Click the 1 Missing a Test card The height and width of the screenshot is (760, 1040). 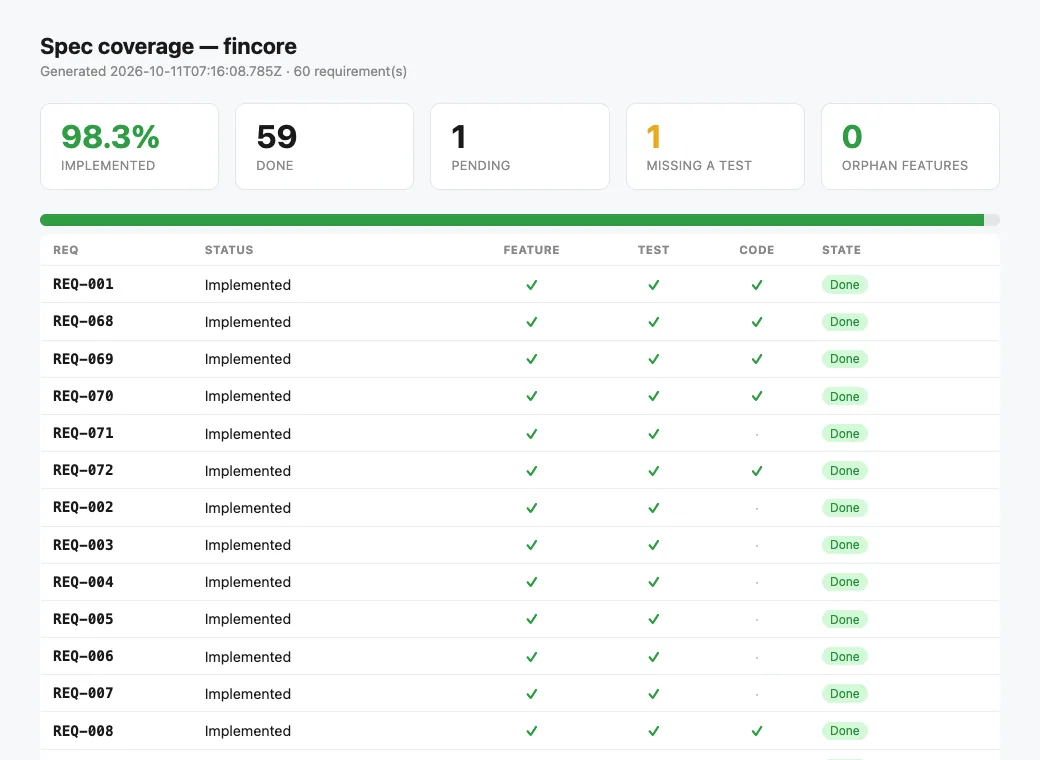(x=715, y=147)
